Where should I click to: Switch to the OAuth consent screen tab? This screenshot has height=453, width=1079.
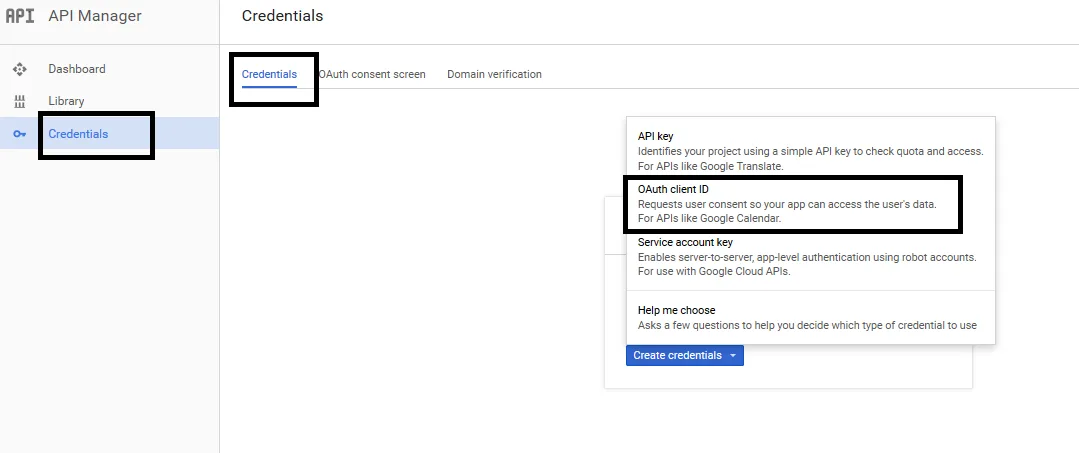372,74
